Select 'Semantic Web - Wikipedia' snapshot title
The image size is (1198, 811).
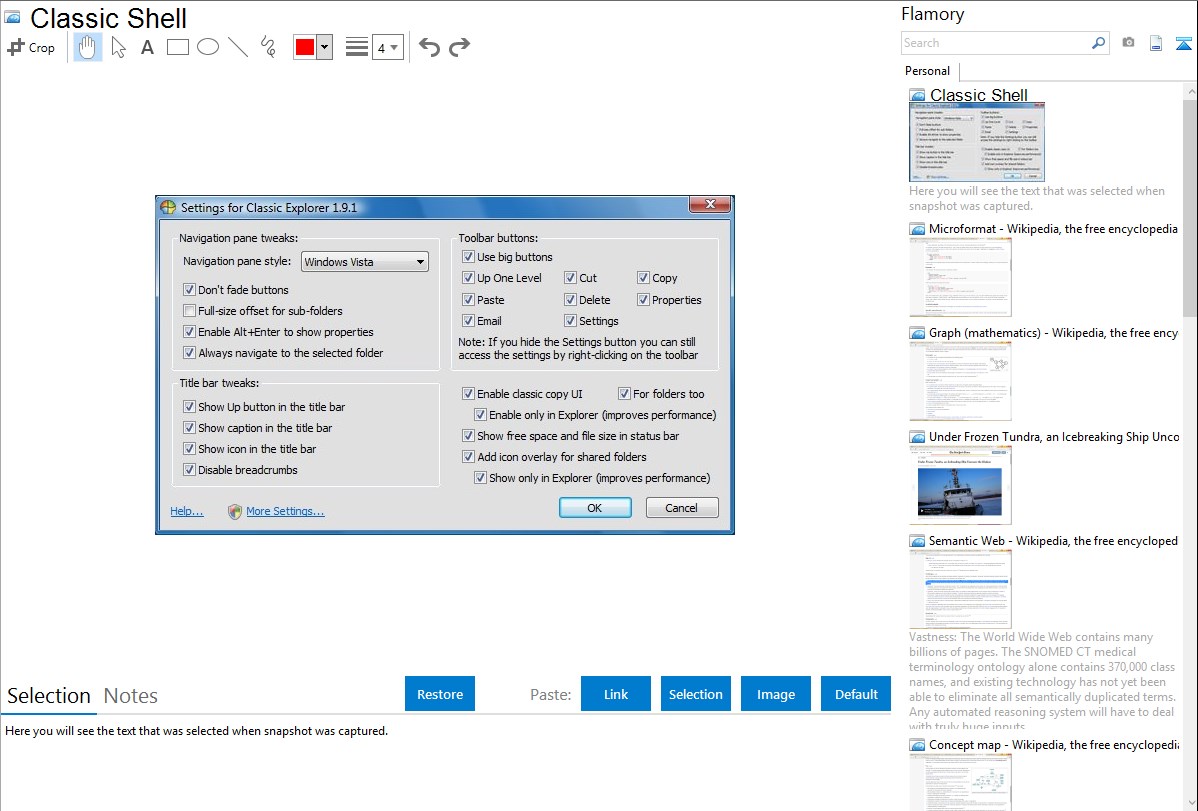coord(1054,541)
